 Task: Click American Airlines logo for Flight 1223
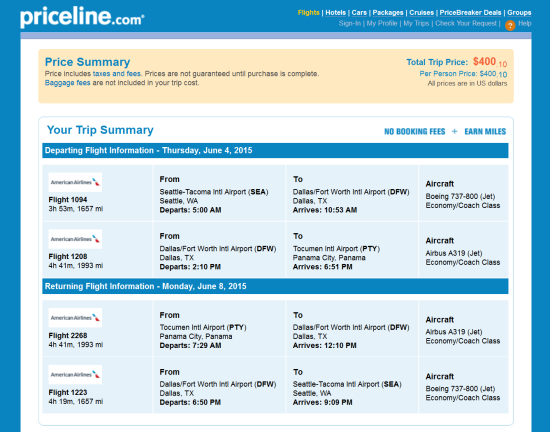click(75, 374)
